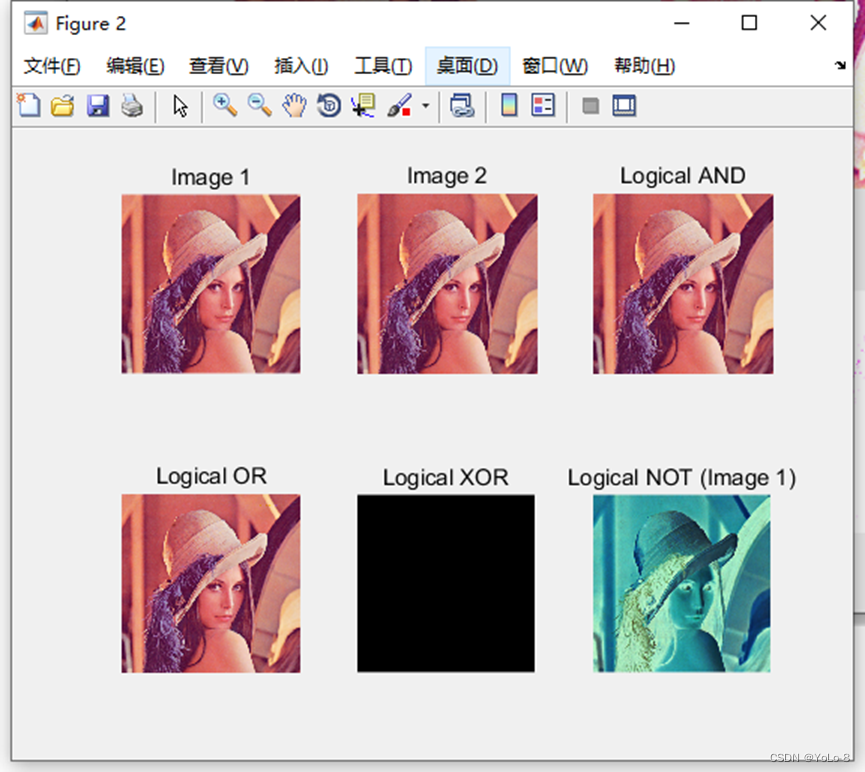Open the 查看(V) menu
865x772 pixels.
coord(218,66)
